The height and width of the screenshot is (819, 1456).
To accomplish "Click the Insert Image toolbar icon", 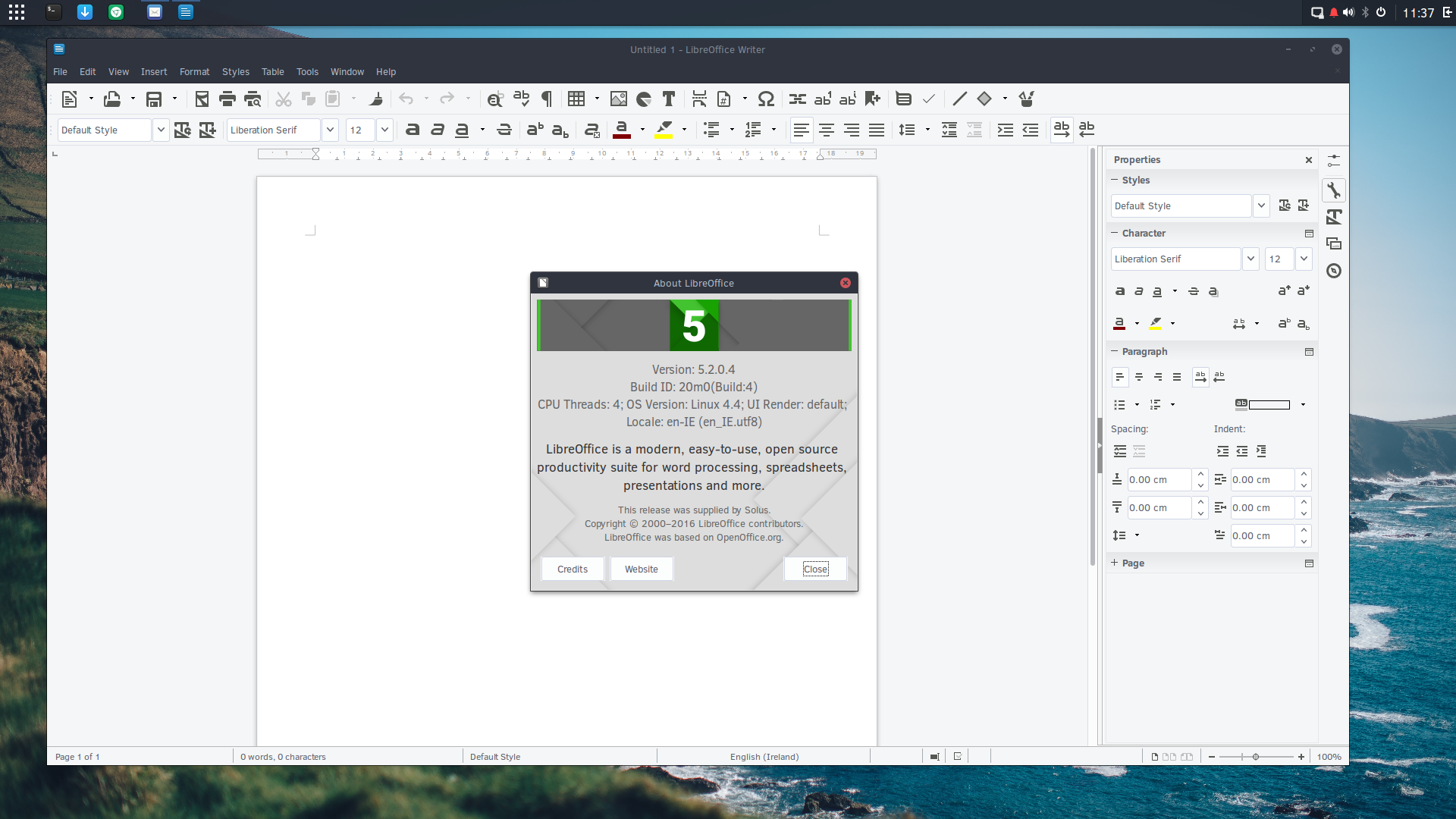I will point(619,99).
